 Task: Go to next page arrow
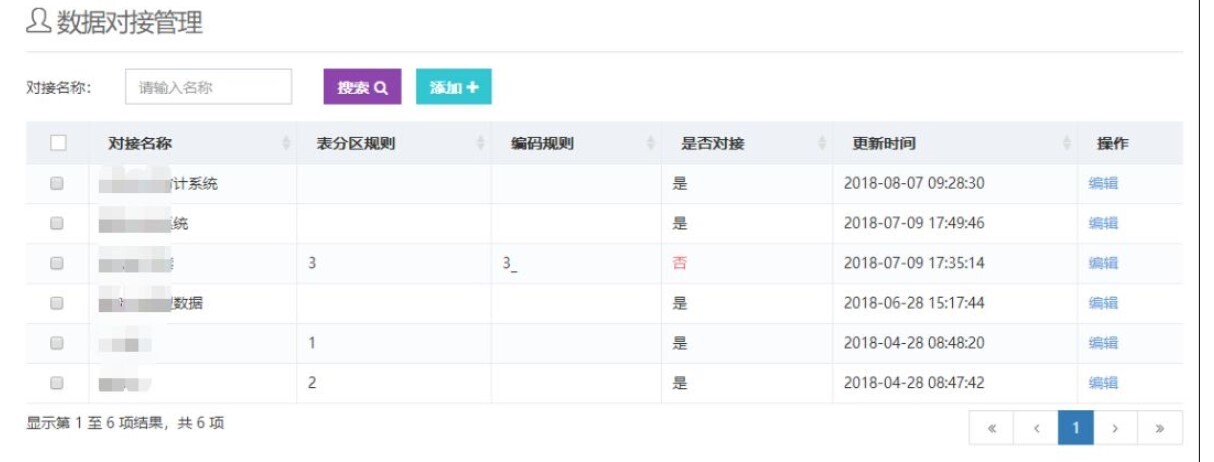[x=1115, y=428]
